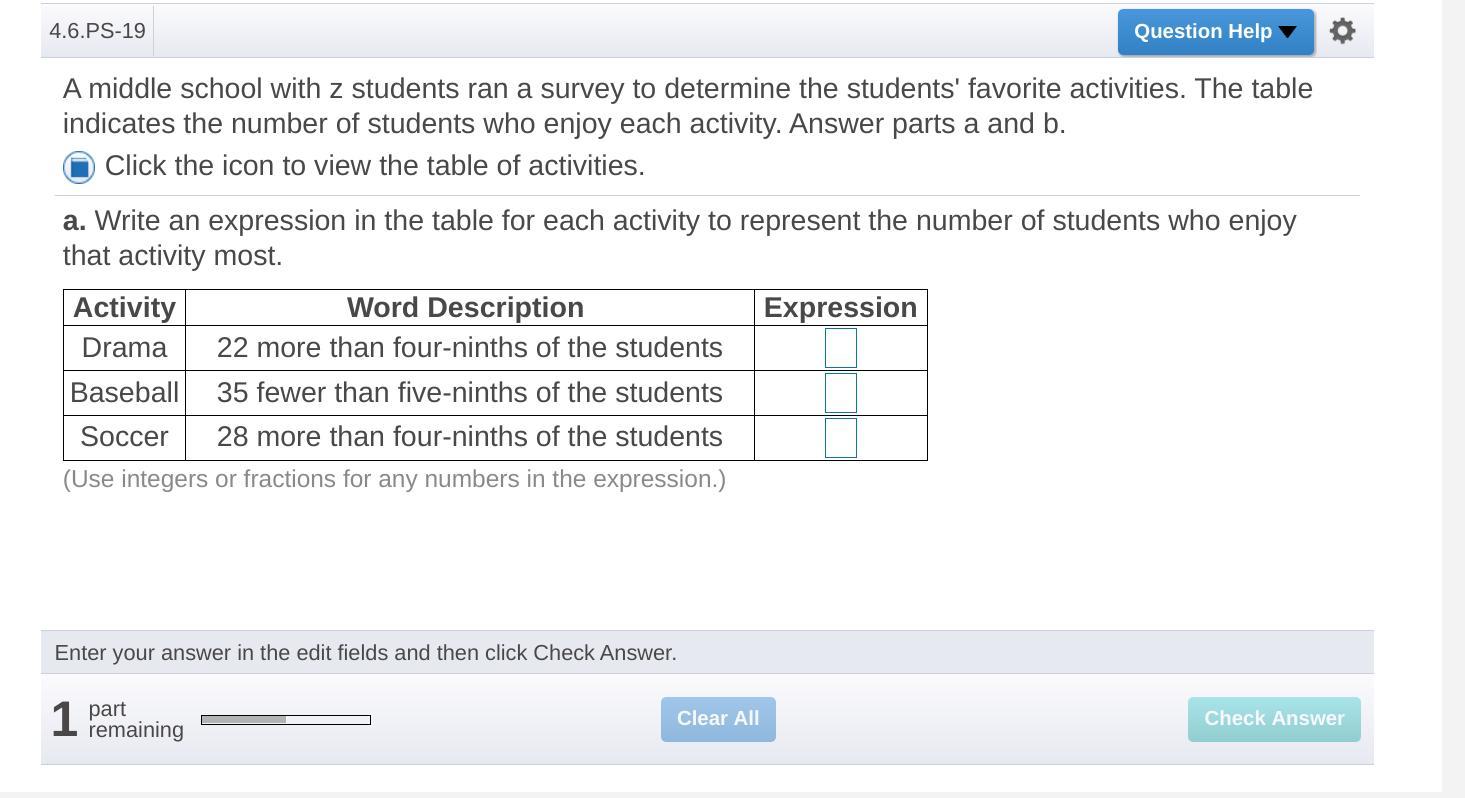Open the Question Help dropdown
The width and height of the screenshot is (1465, 798).
pyautogui.click(x=1215, y=32)
